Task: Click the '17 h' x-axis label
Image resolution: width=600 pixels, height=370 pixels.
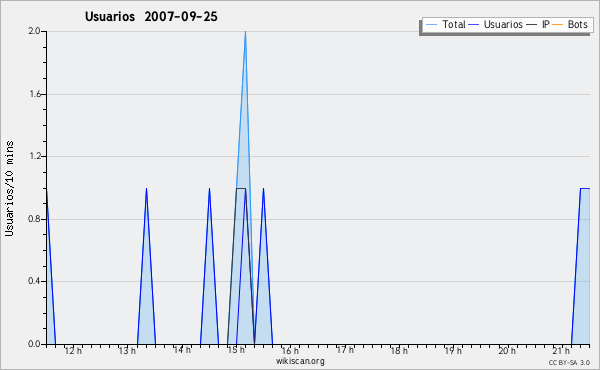Action: point(345,350)
